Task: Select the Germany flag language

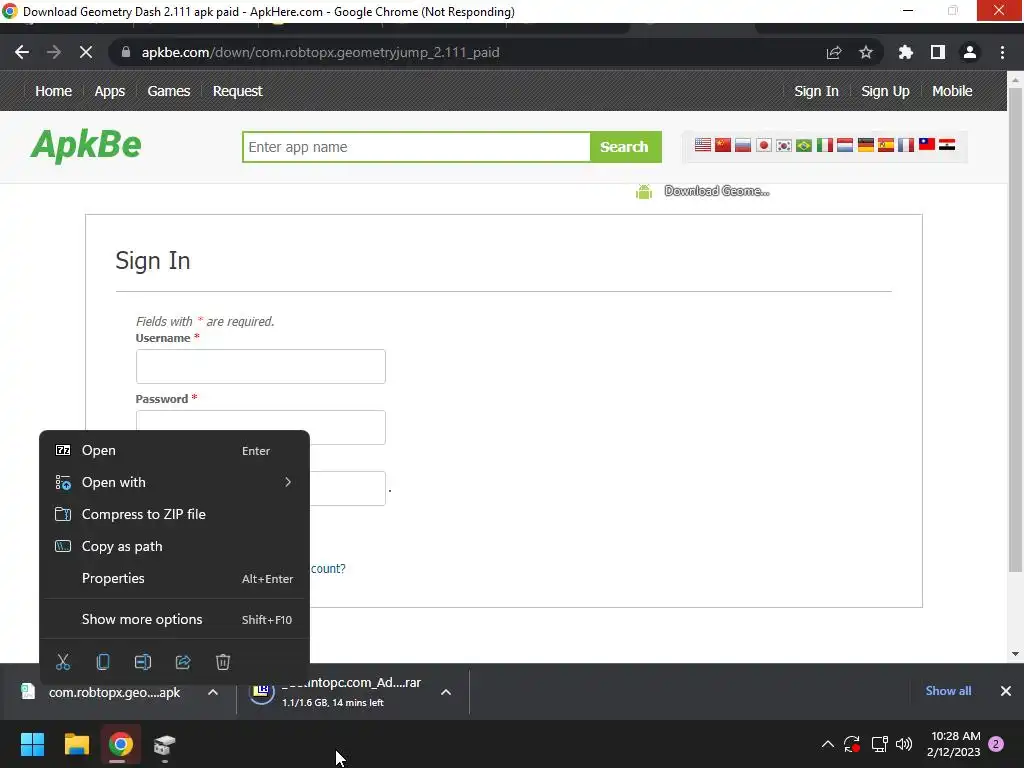Action: [x=865, y=145]
